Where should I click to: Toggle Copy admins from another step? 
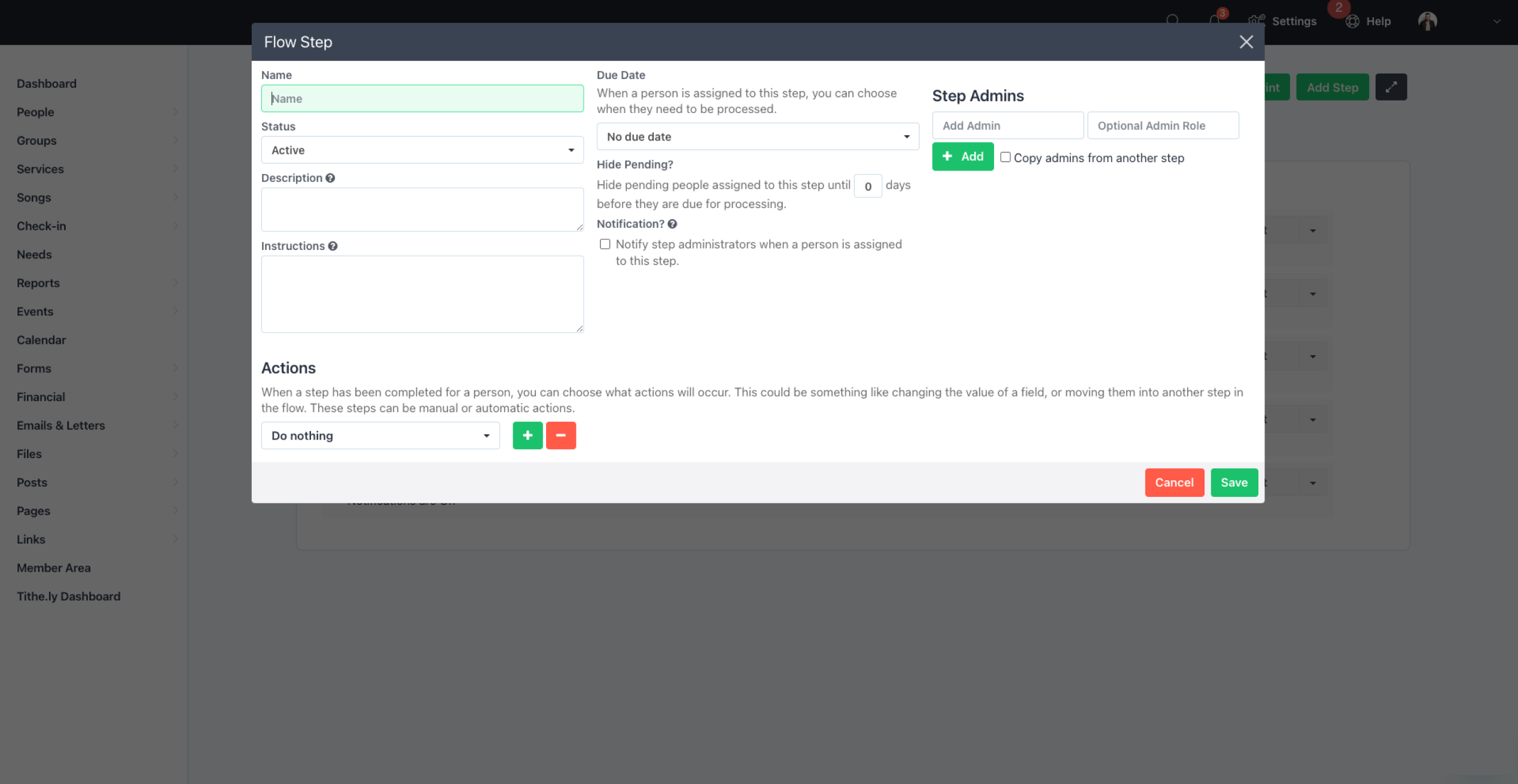coord(1005,157)
